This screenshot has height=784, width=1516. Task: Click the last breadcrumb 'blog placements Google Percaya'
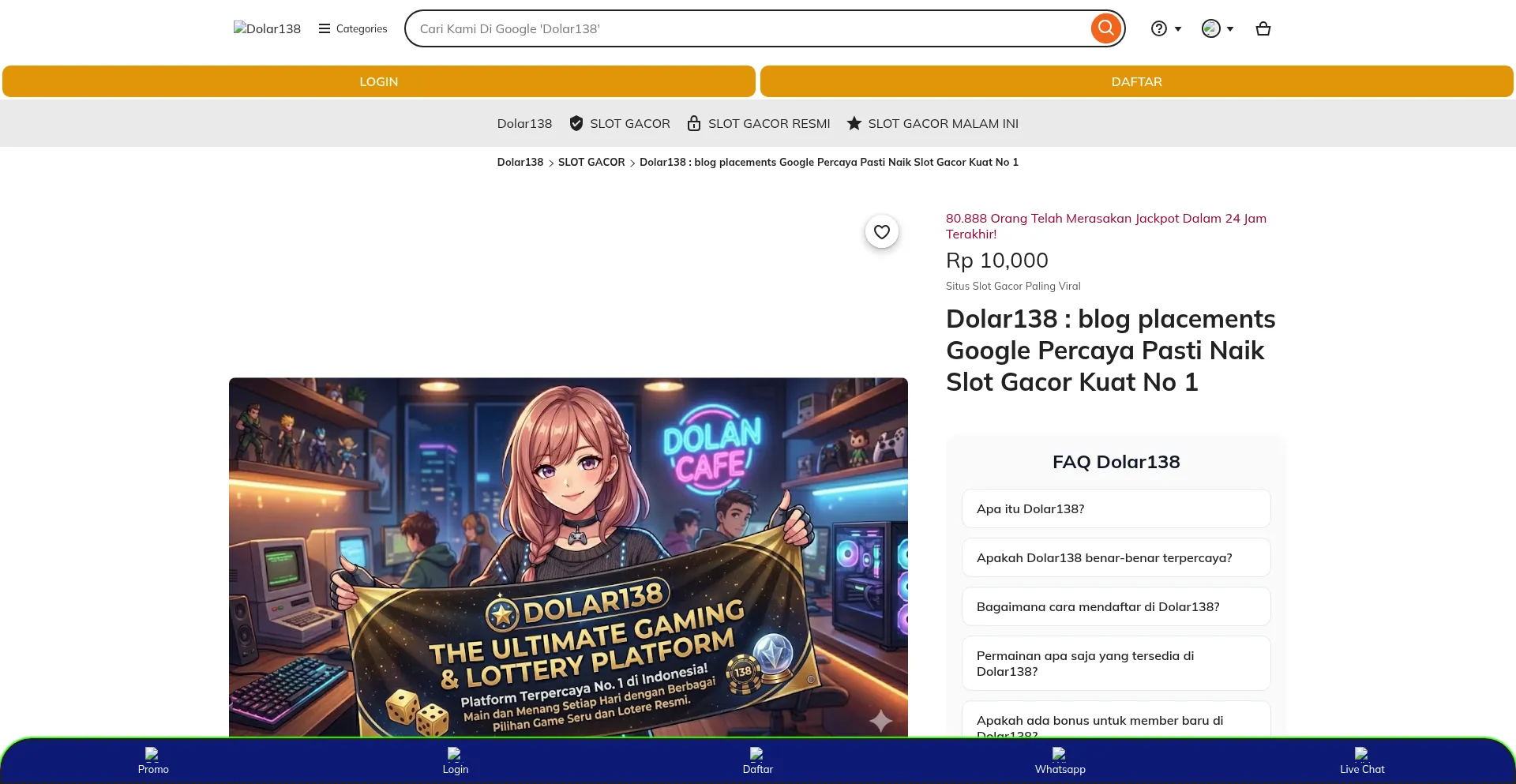[x=829, y=162]
